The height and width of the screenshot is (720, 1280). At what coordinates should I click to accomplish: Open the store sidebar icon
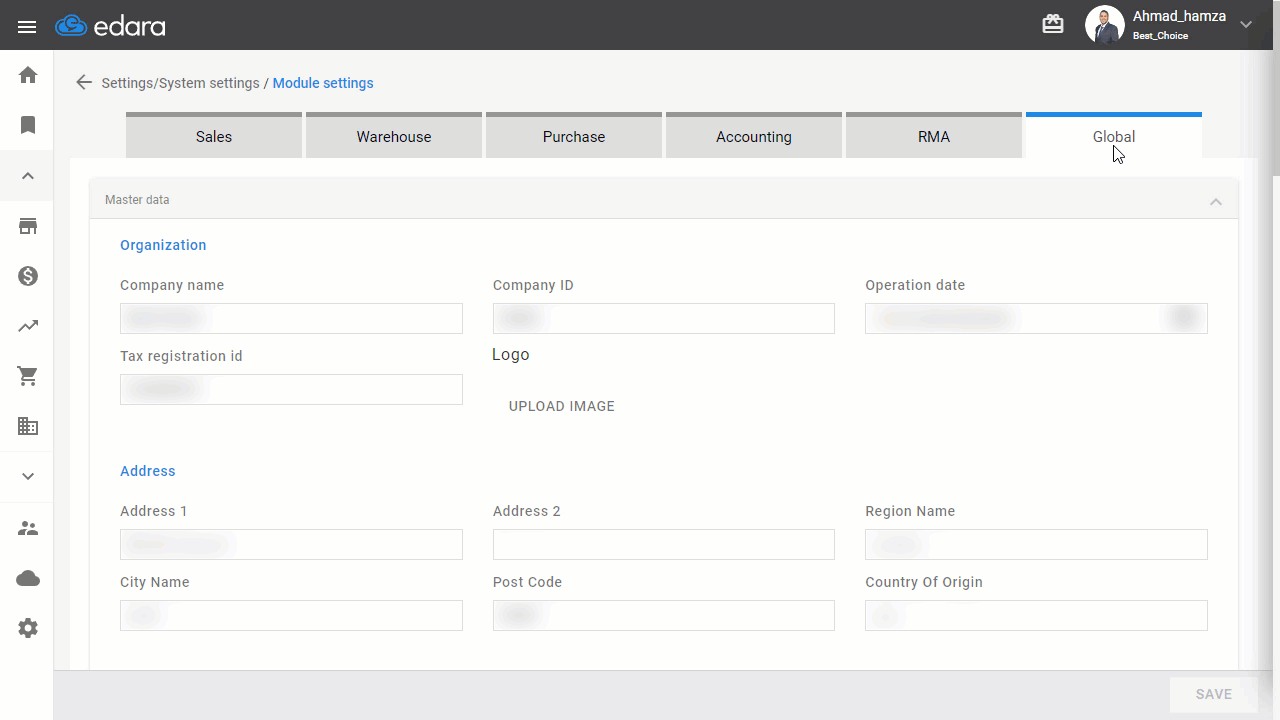coord(28,226)
